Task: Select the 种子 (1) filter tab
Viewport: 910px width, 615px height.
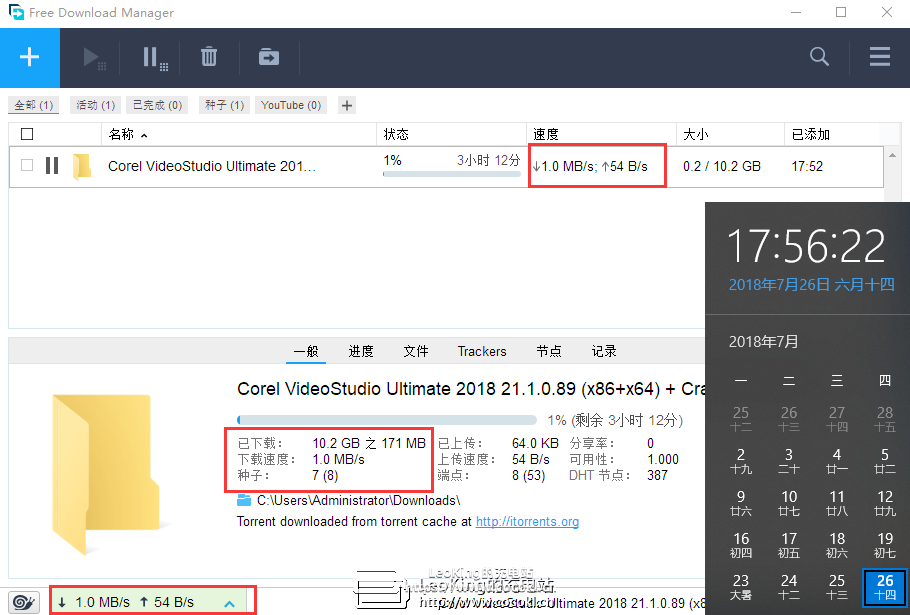Action: [224, 105]
